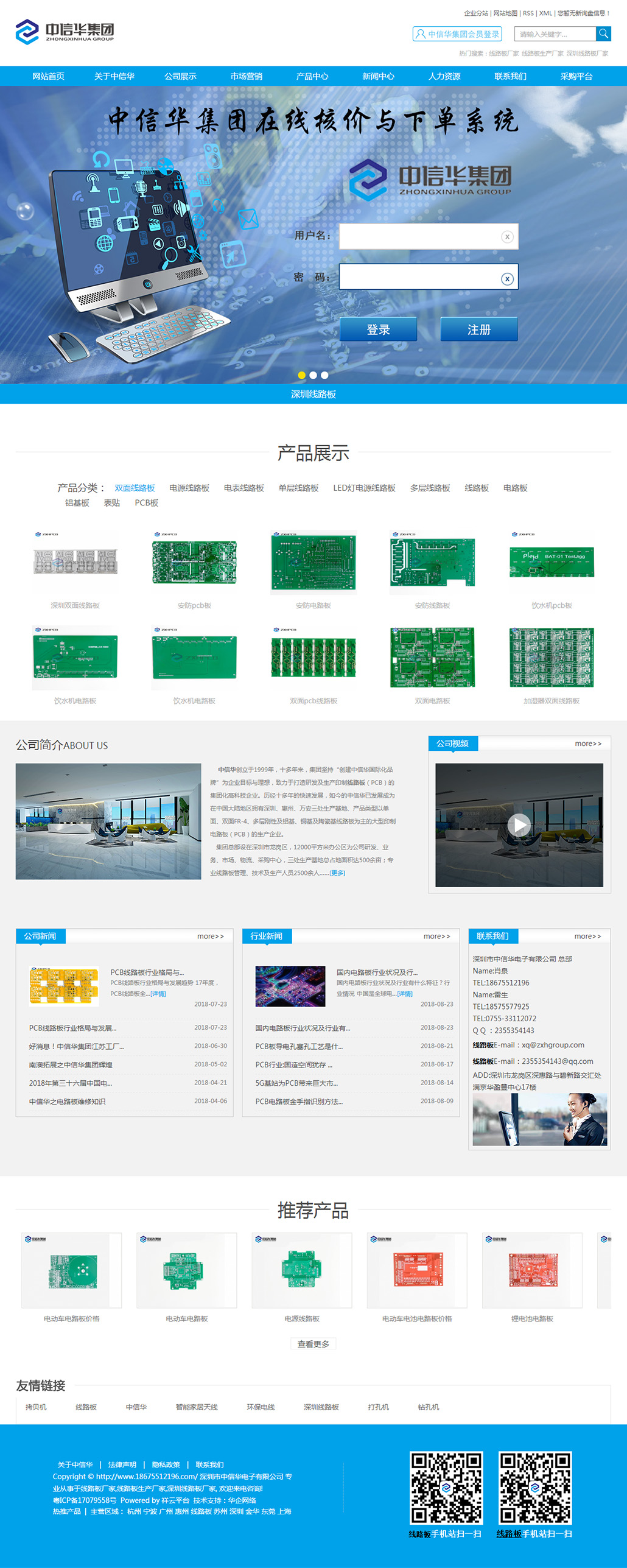Open the 安防pcb板 product thumbnail

point(194,562)
